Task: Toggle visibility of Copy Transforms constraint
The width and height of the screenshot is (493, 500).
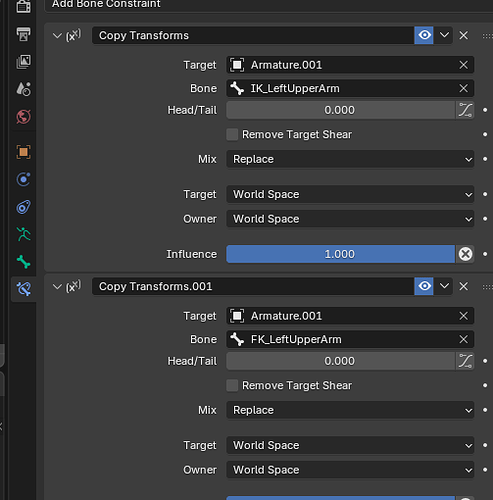Action: (x=424, y=35)
